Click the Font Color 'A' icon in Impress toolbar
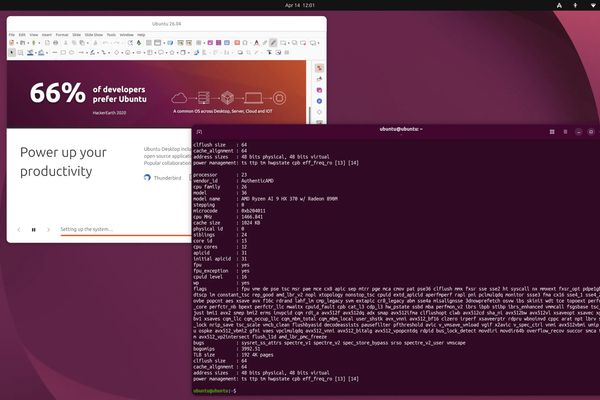Image resolution: width=600 pixels, height=400 pixels. point(256,43)
